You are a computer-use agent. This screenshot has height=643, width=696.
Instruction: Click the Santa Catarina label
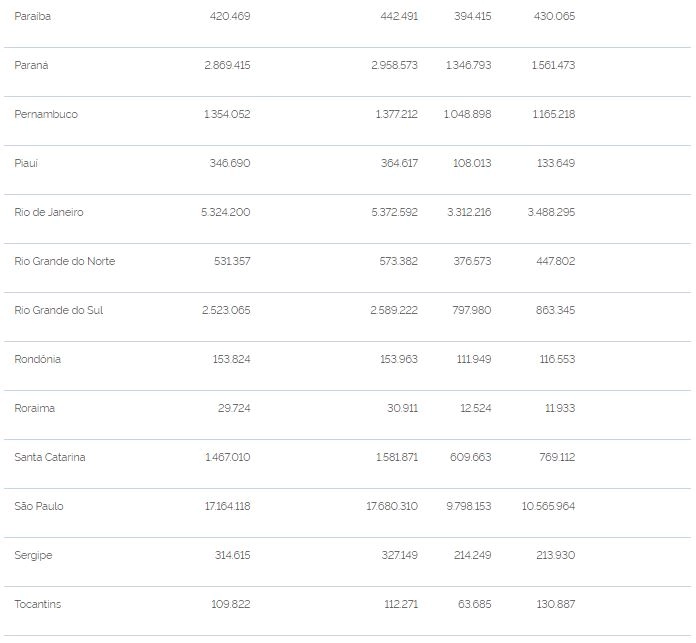pos(50,457)
